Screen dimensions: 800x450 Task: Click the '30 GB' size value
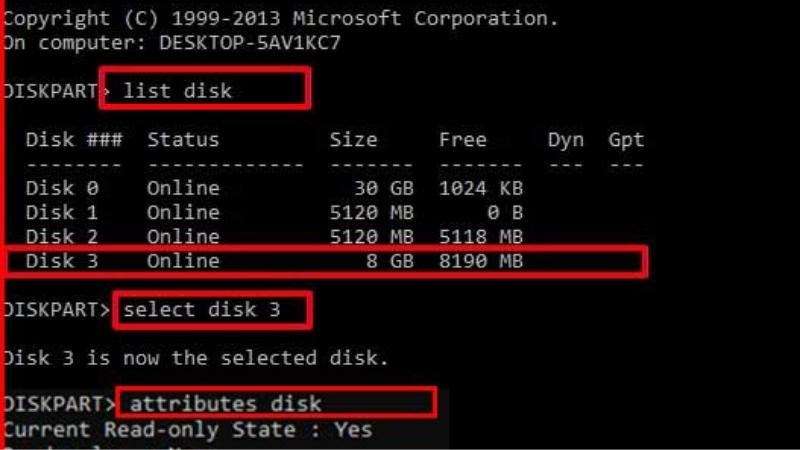point(384,188)
